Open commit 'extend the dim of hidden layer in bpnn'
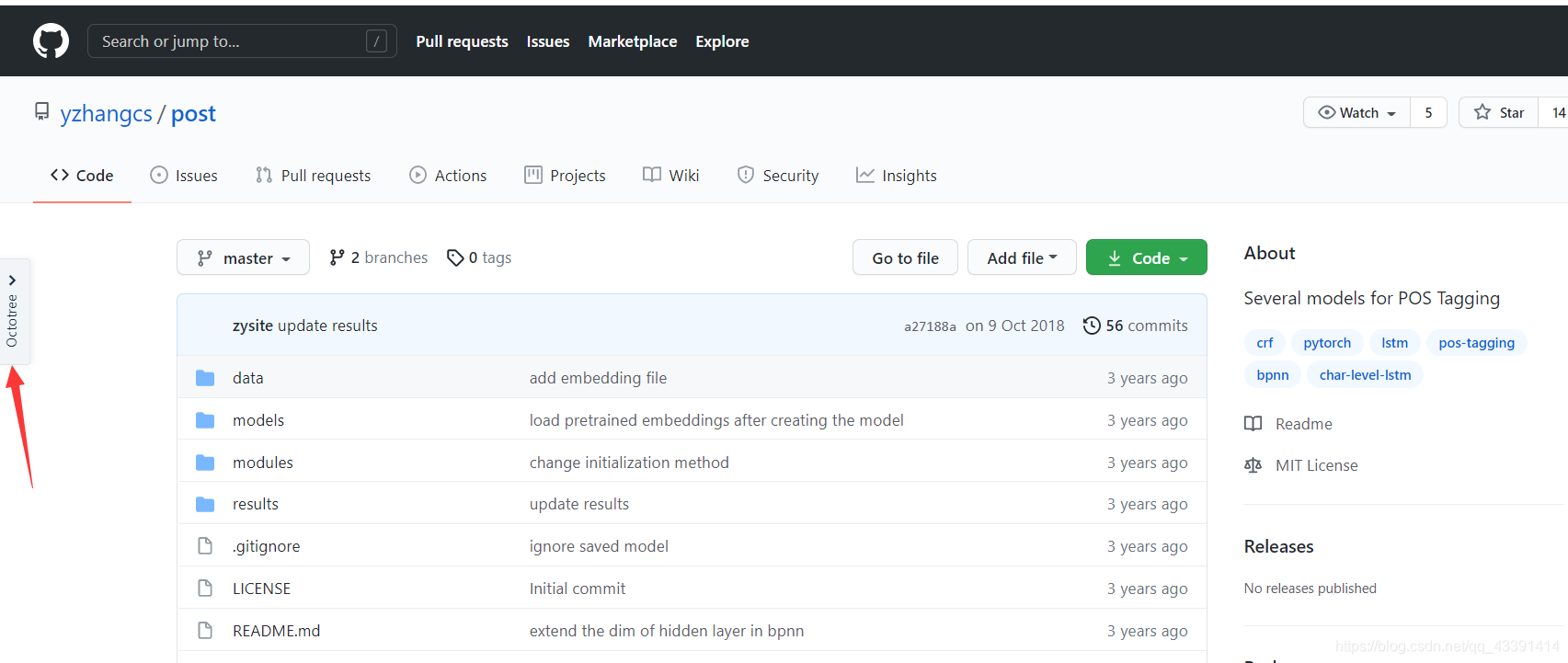Viewport: 1568px width, 663px height. [667, 631]
